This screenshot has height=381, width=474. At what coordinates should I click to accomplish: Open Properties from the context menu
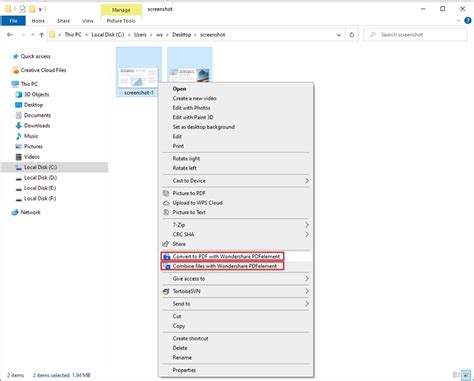point(184,370)
